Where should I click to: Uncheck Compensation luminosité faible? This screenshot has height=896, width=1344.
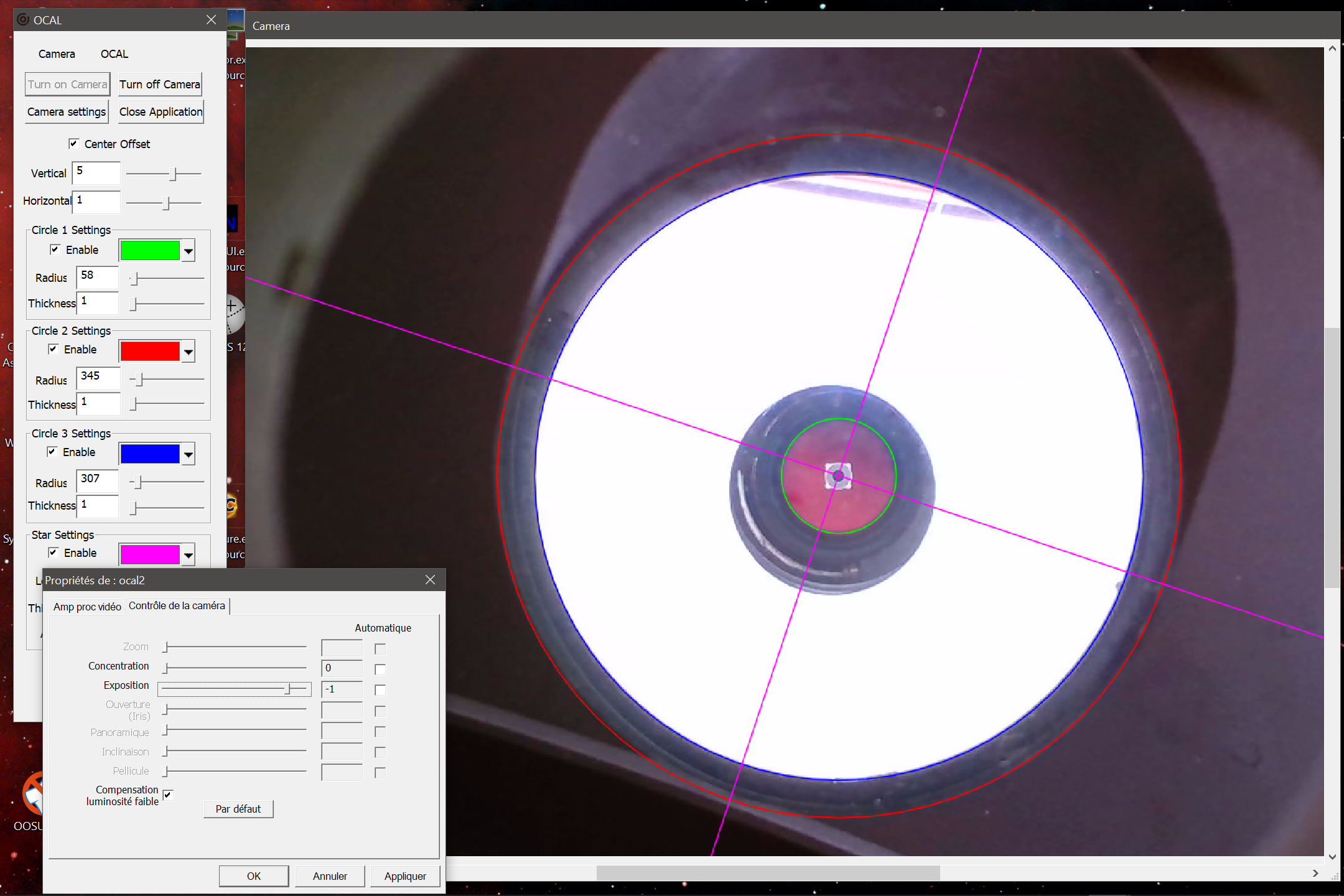pyautogui.click(x=167, y=795)
